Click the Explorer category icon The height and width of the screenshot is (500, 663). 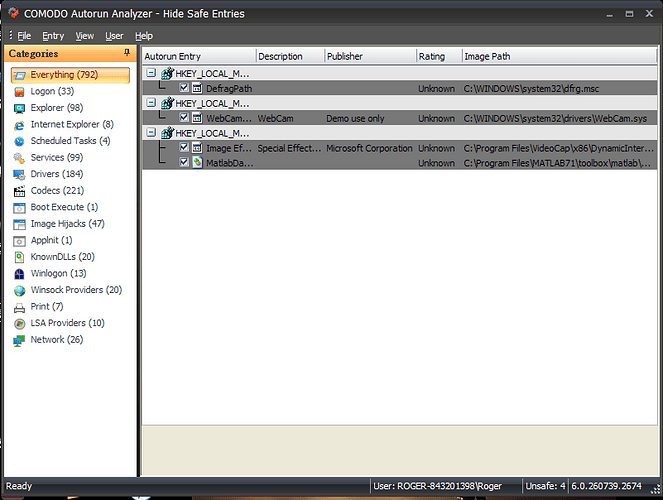(19, 108)
